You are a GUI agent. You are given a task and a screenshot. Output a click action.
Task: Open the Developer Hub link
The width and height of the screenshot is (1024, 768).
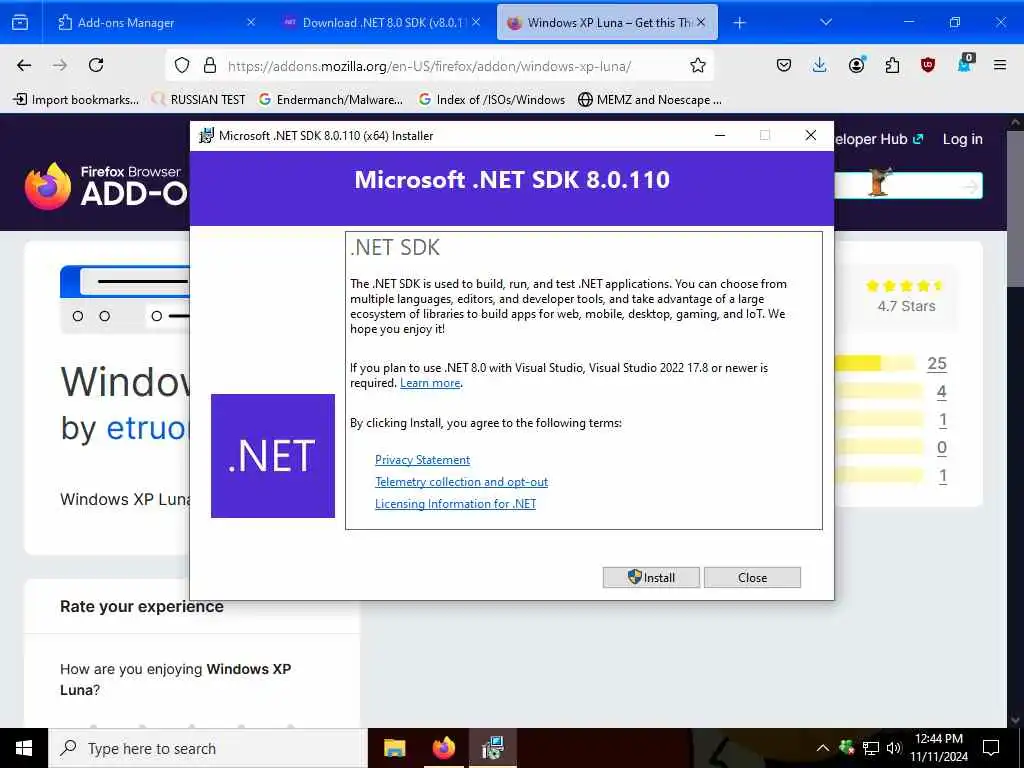point(878,139)
